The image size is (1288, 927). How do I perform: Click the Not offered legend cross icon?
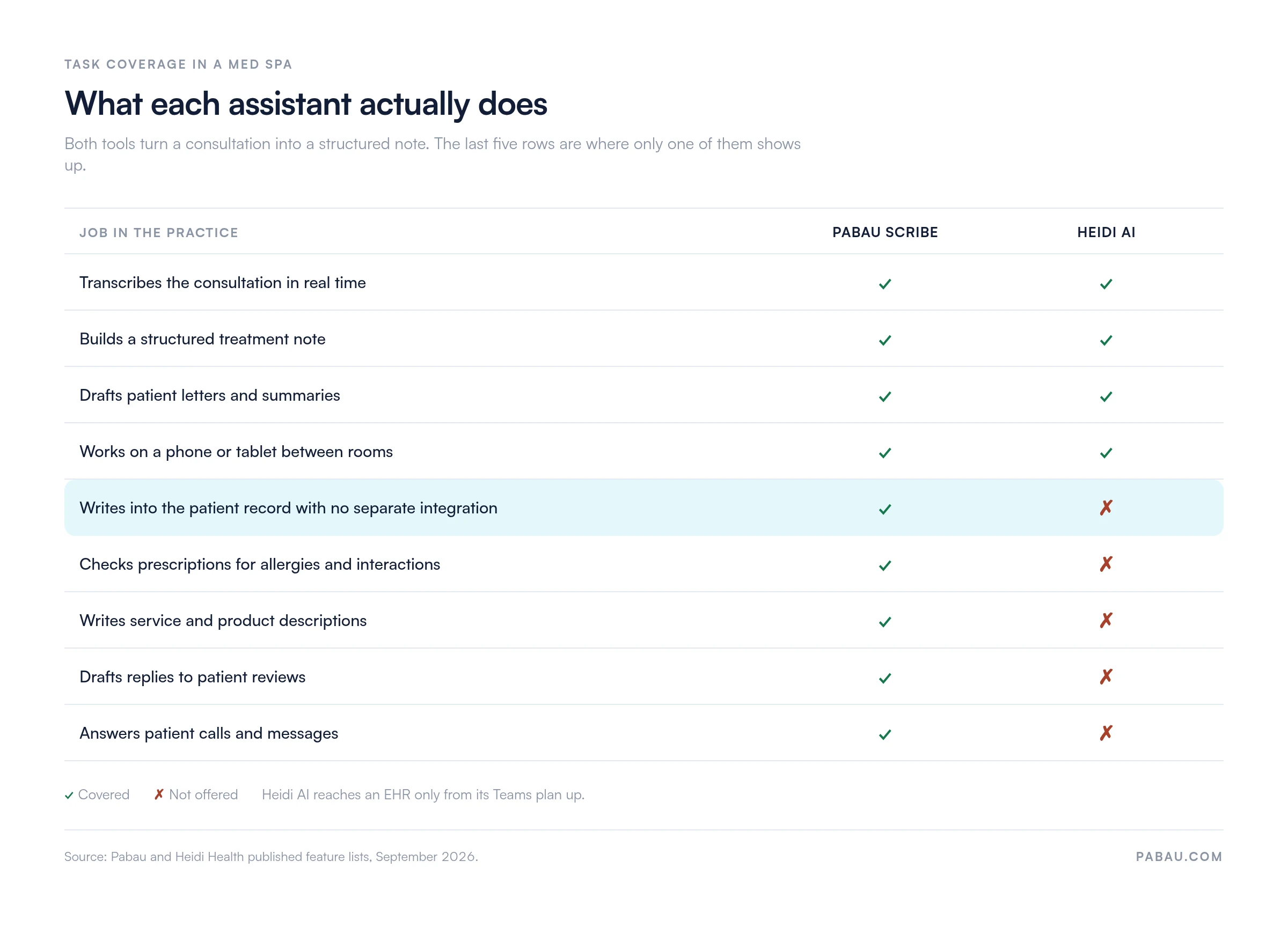[x=159, y=794]
